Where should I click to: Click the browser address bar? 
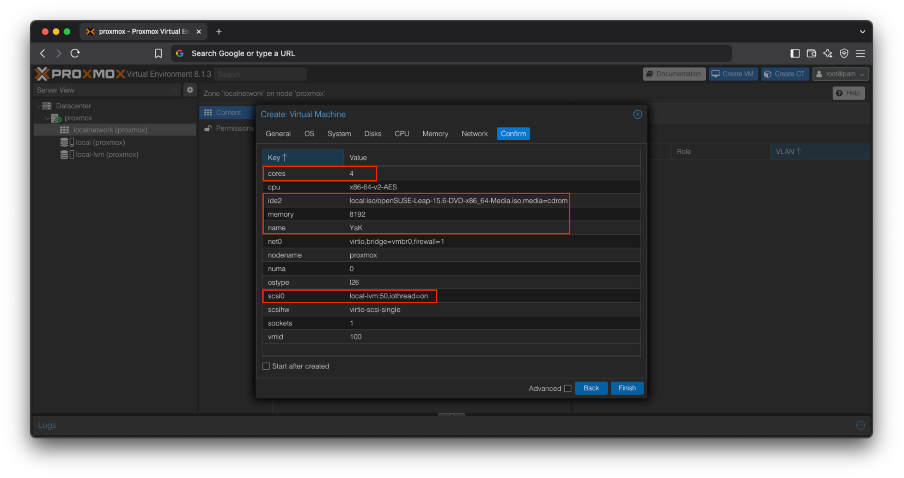(x=451, y=54)
